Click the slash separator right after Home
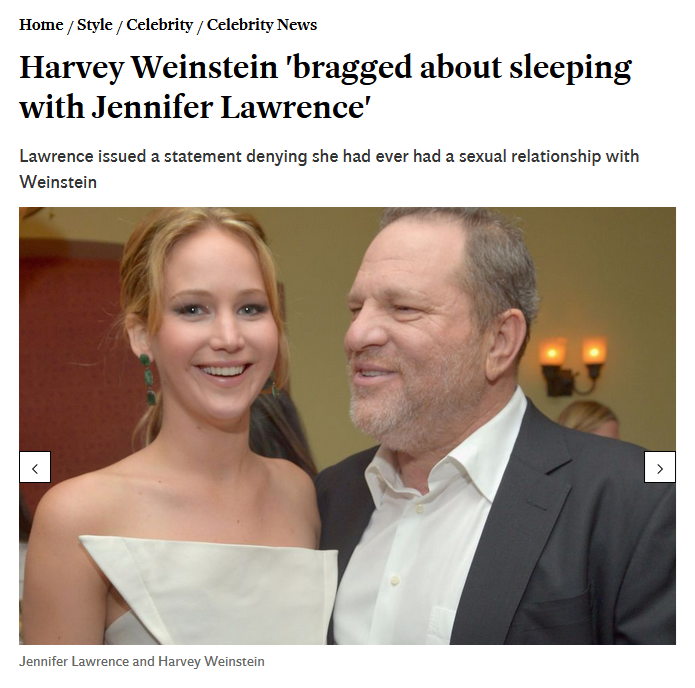This screenshot has height=688, width=695. pyautogui.click(x=70, y=26)
